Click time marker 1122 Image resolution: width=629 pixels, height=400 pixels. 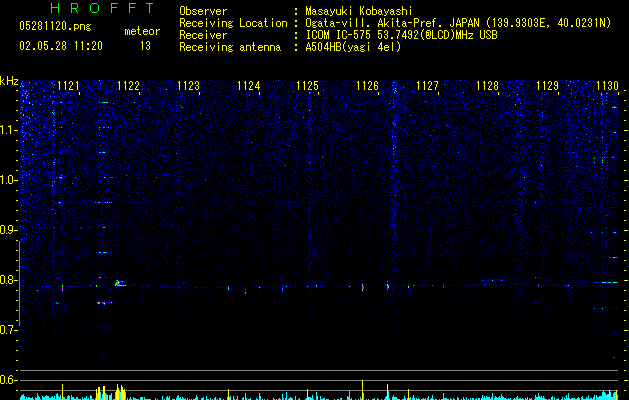coord(128,86)
